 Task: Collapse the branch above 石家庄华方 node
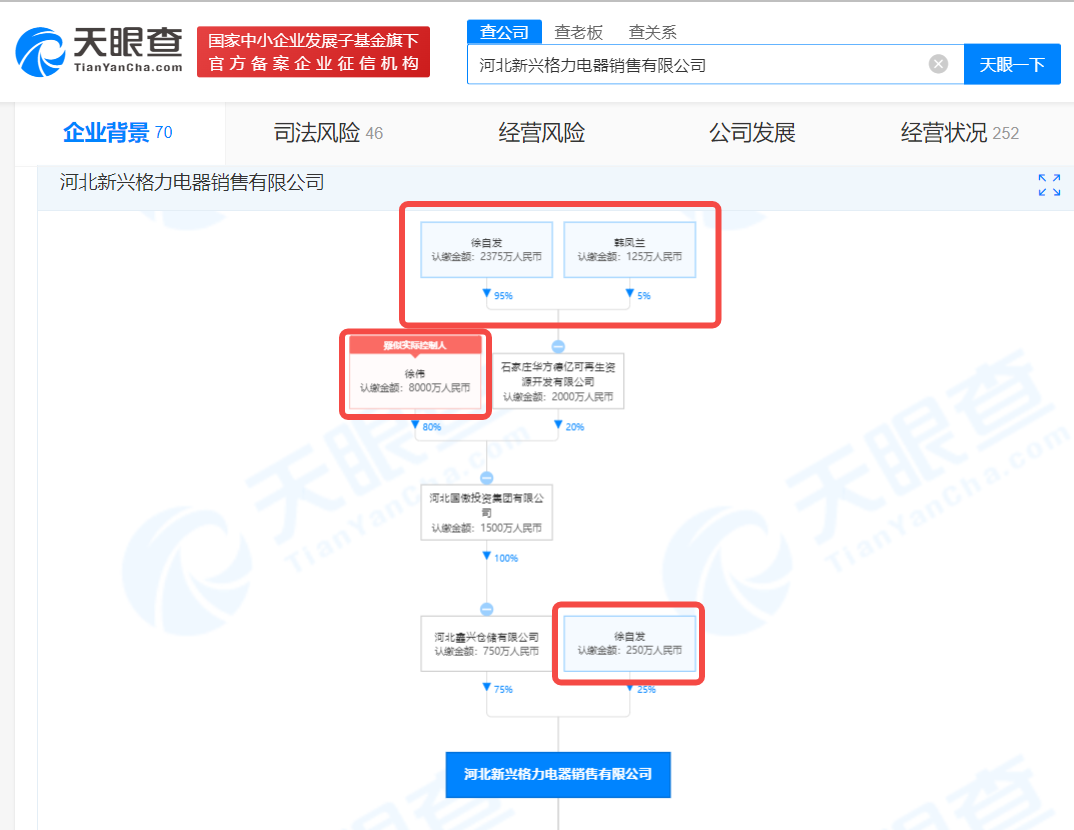(x=558, y=347)
